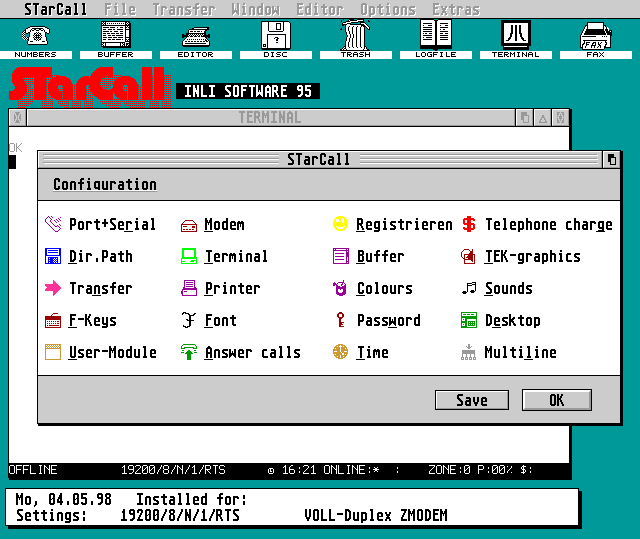Image resolution: width=640 pixels, height=539 pixels.
Task: Click the Font letter icon
Action: pos(189,320)
